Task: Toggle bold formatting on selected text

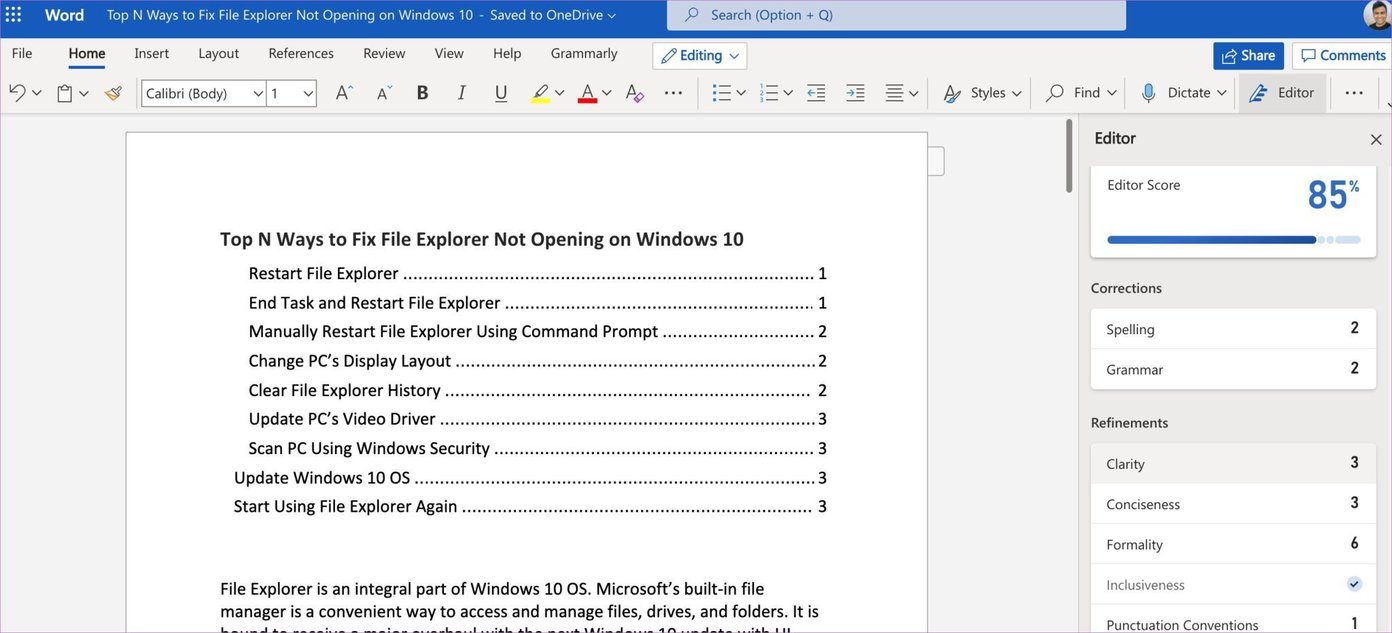Action: (x=421, y=91)
